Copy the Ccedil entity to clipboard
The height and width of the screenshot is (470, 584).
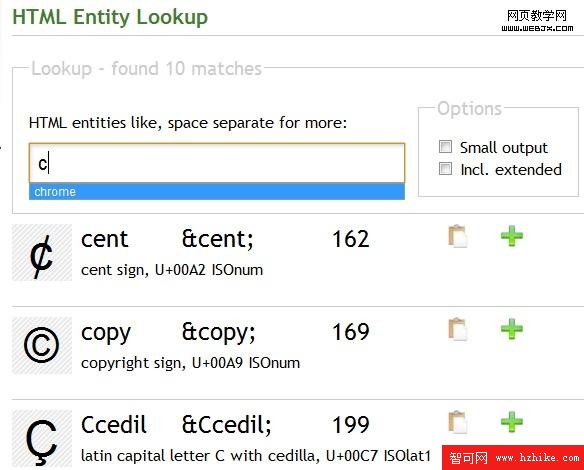458,422
